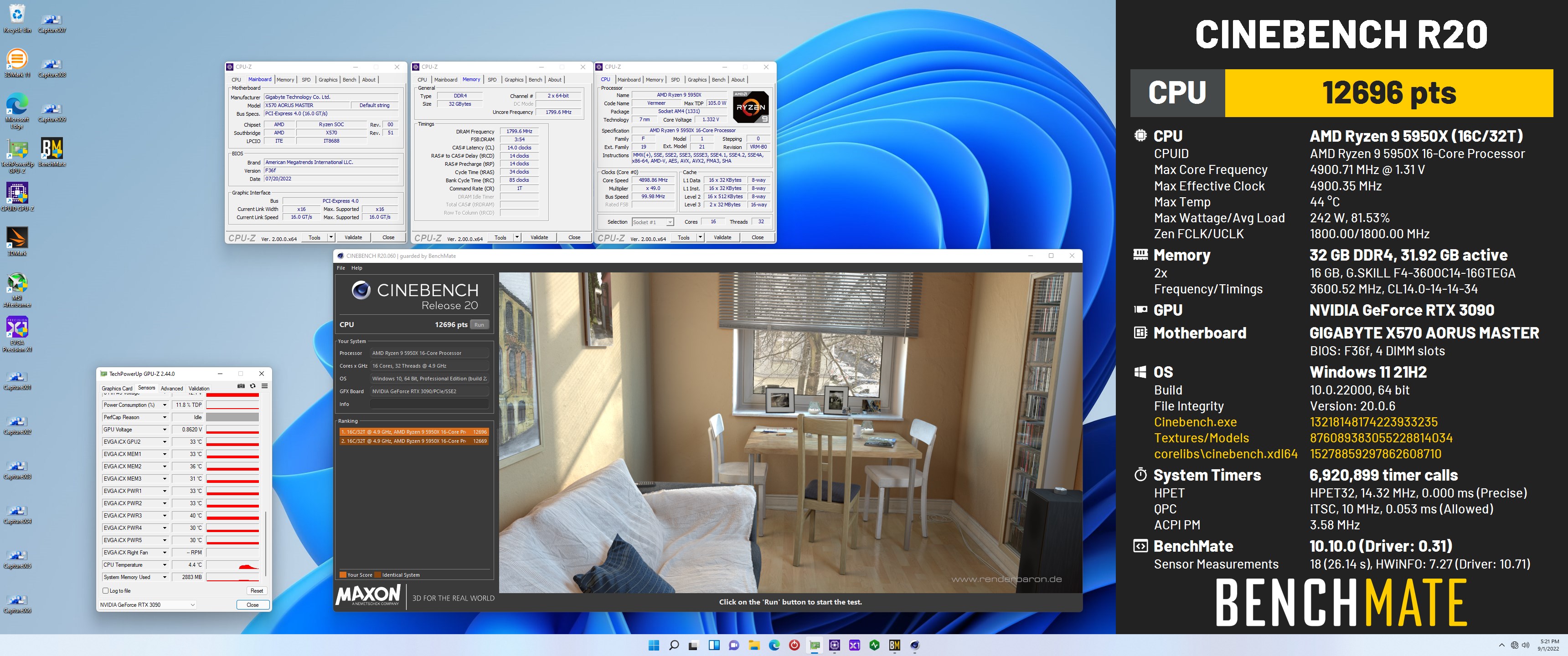Enable Log to file in GPU-Z
Image resolution: width=1568 pixels, height=656 pixels.
pos(105,590)
